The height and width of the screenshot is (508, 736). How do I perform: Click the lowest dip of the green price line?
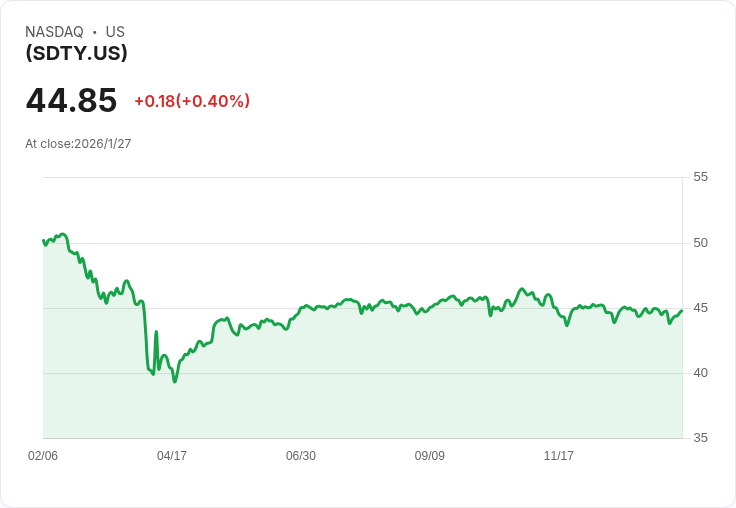[175, 381]
